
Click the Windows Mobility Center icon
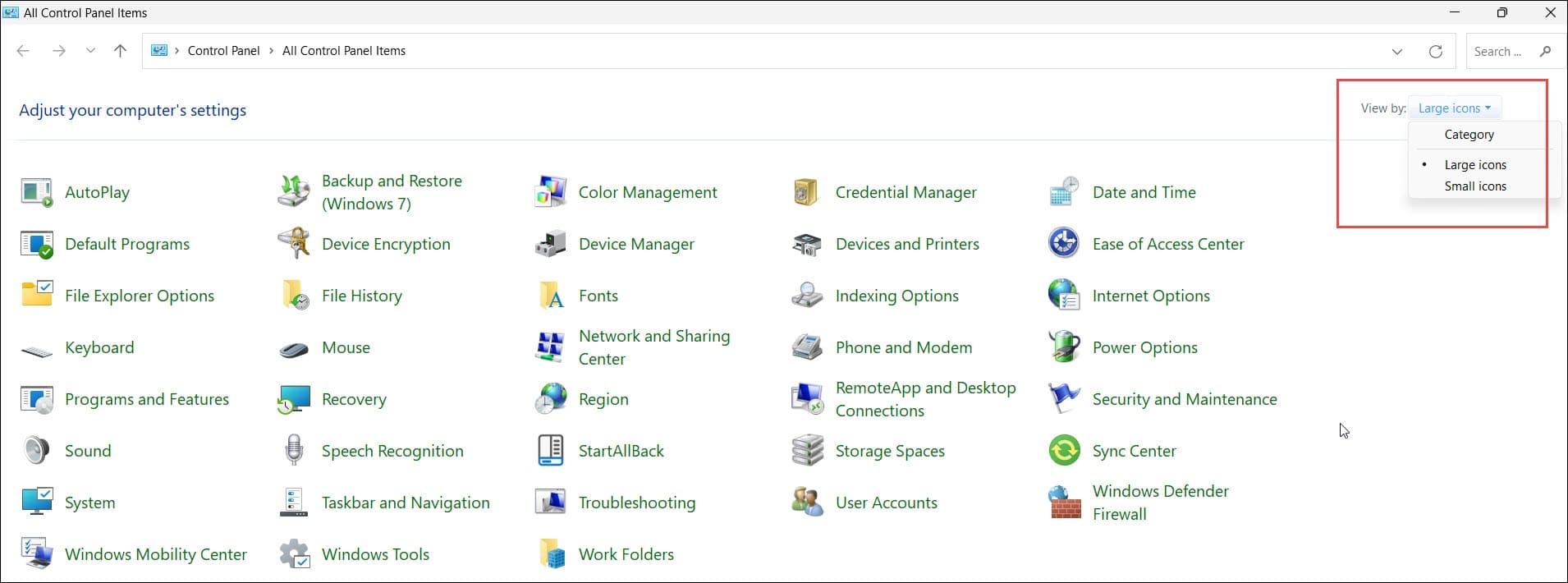[x=37, y=554]
